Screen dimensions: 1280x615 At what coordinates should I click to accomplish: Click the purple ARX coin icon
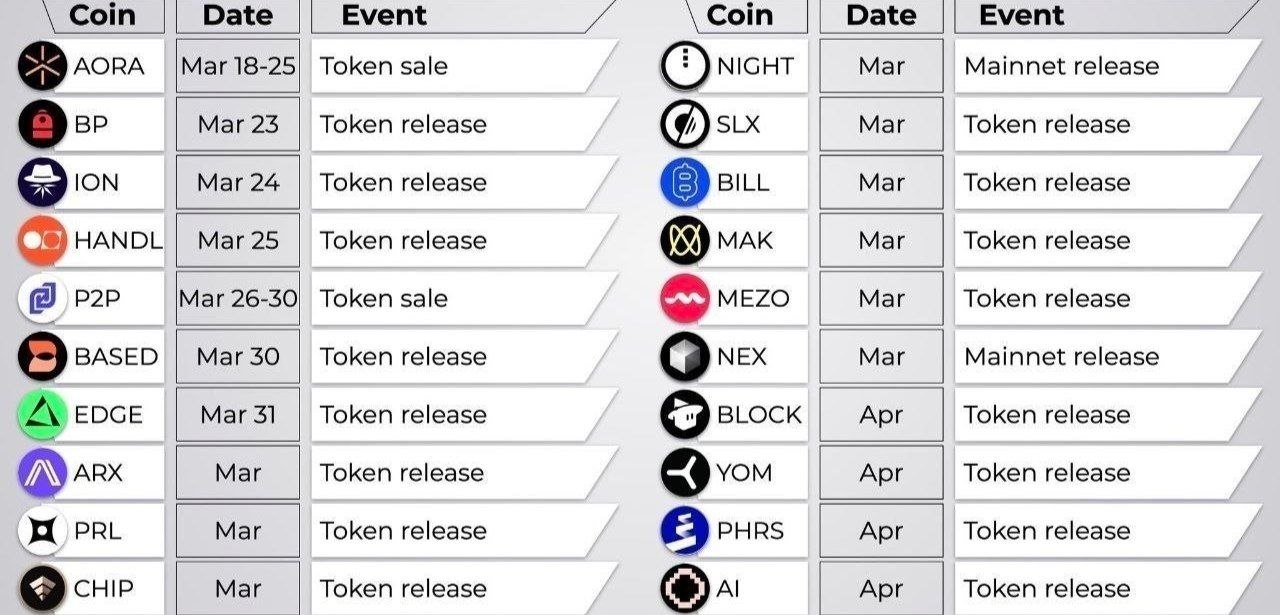(x=42, y=472)
